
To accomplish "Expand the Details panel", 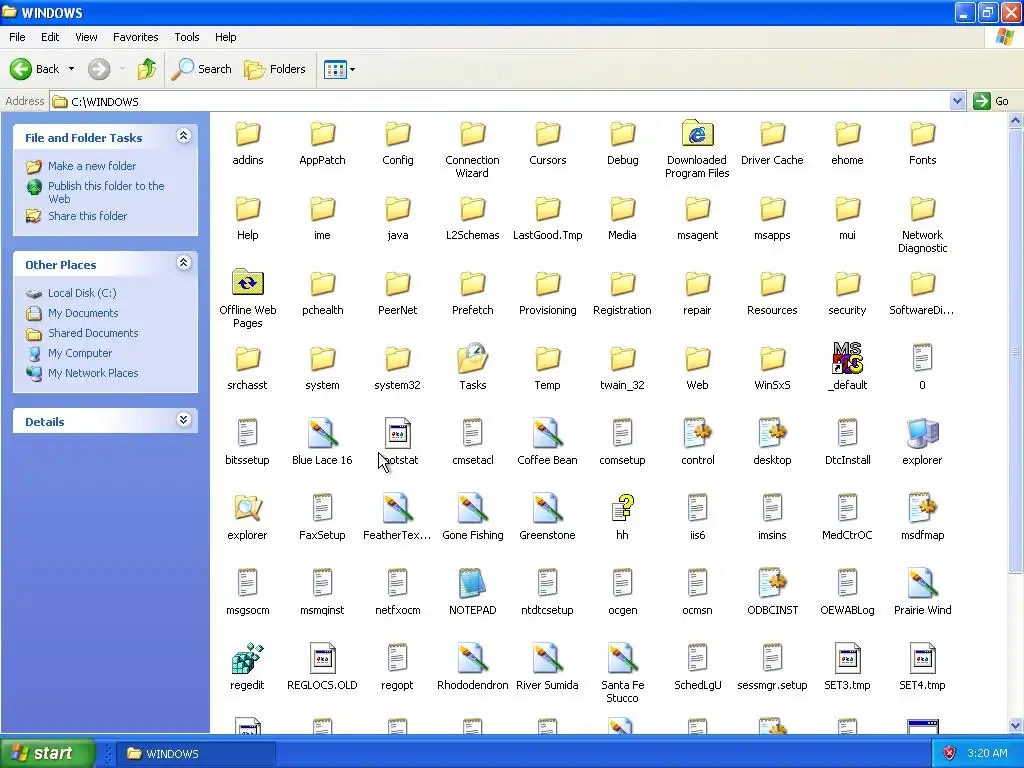I will coord(184,420).
